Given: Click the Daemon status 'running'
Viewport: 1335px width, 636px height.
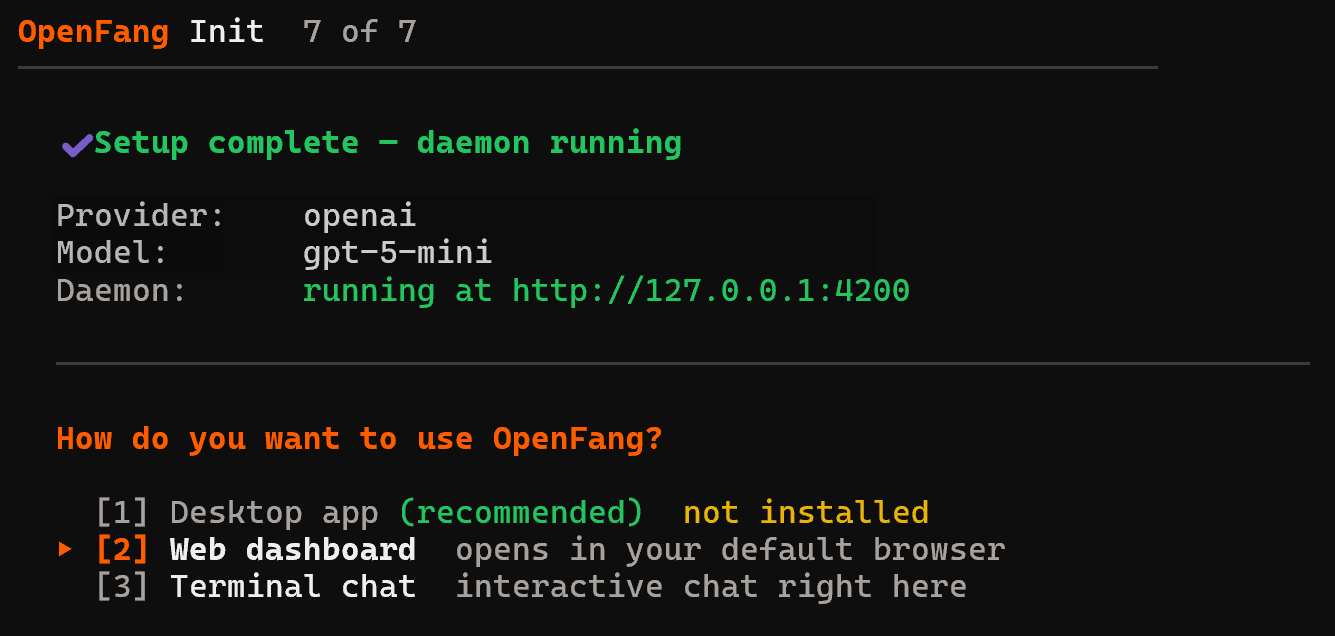Looking at the screenshot, I should (x=368, y=290).
